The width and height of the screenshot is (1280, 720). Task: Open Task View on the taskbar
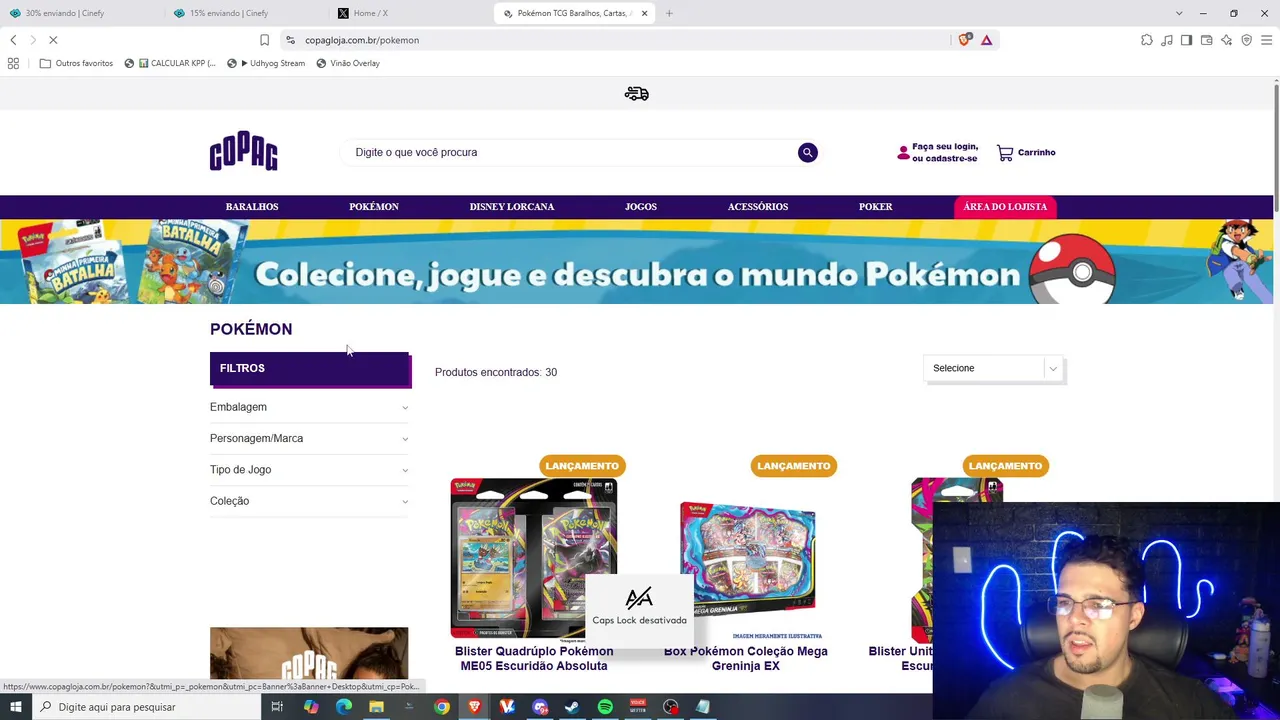pyautogui.click(x=277, y=707)
